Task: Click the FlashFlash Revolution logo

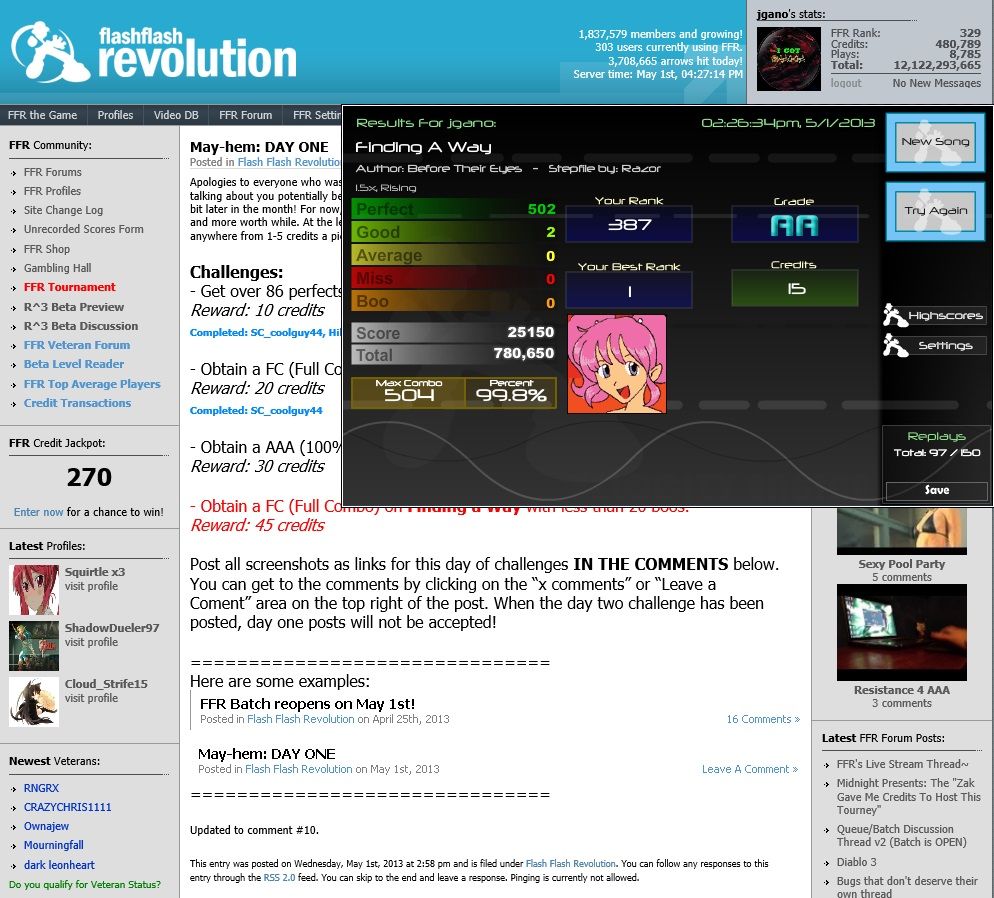Action: coord(153,52)
